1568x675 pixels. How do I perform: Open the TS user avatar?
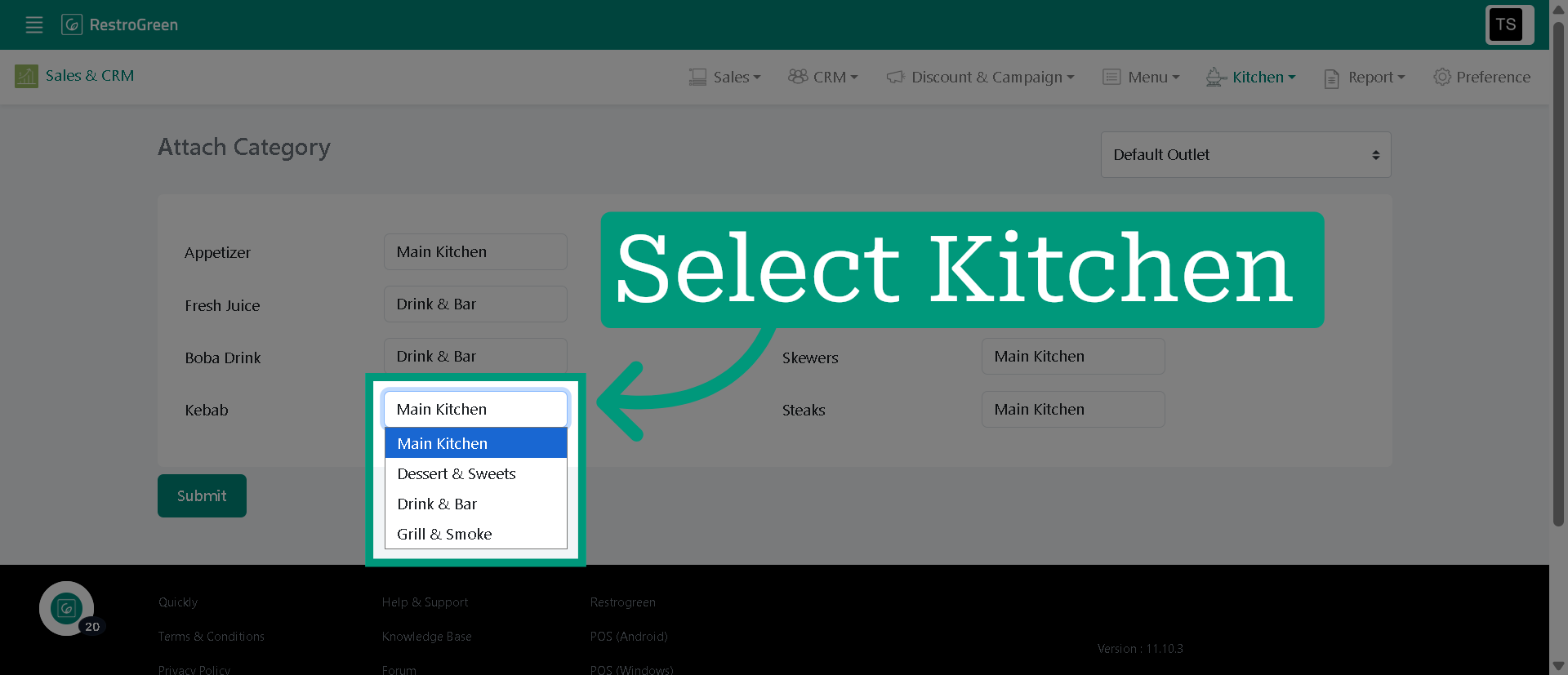click(x=1506, y=24)
